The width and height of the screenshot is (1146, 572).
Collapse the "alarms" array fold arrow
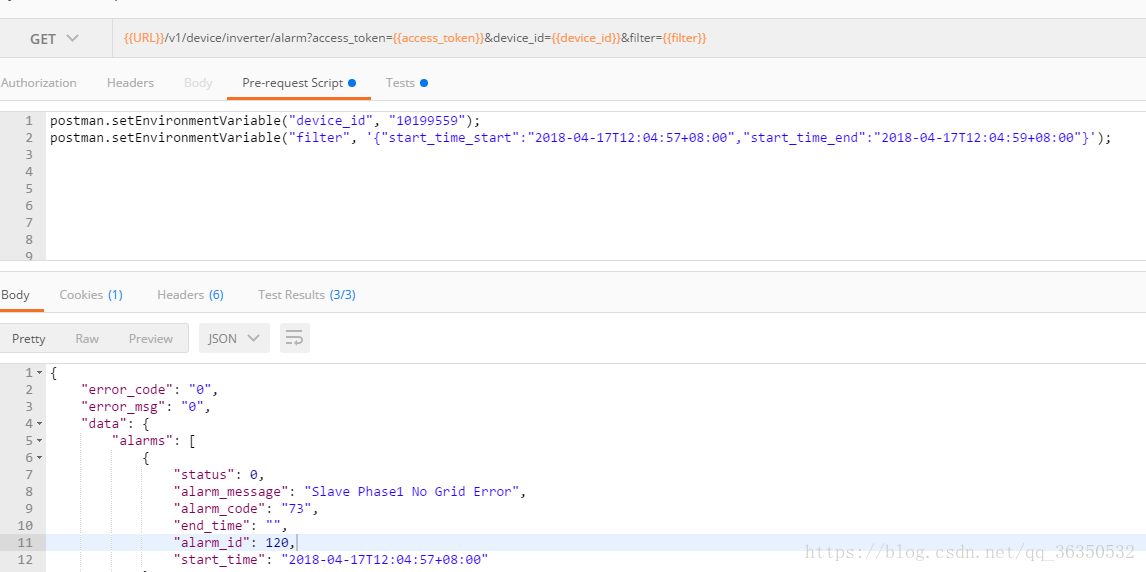click(39, 441)
